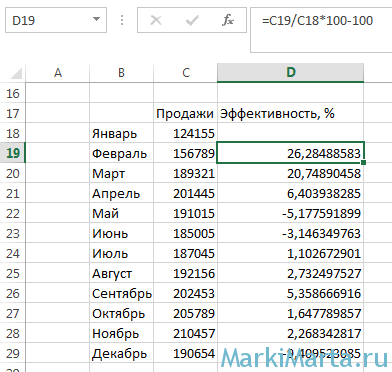Select the 'Июнь' cell
The height and width of the screenshot is (372, 392).
click(121, 233)
